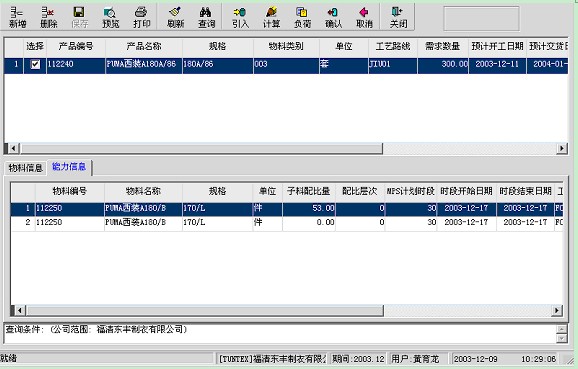578x369 pixels.
Task: Click the 确认 (Confirm) toolbar icon
Action: pos(333,17)
